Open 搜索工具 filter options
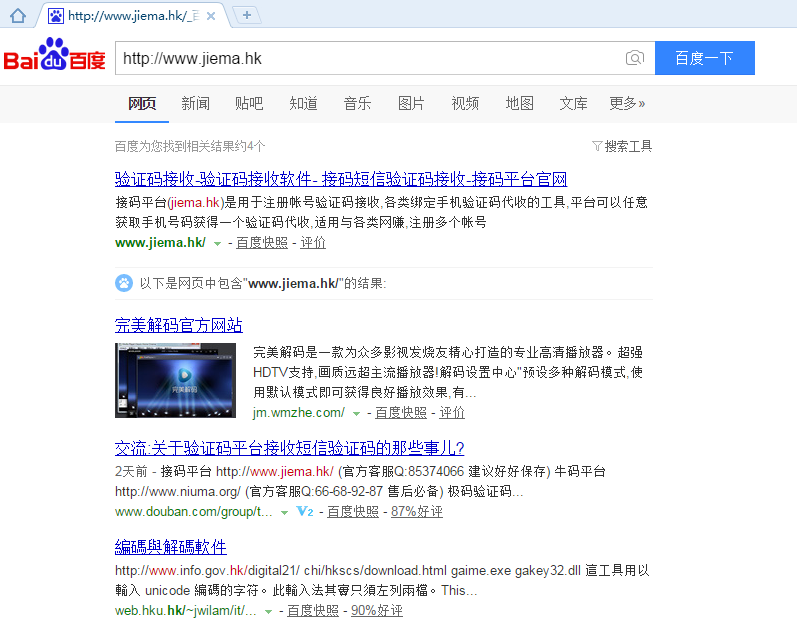Screen dimensions: 797x633 coord(622,146)
